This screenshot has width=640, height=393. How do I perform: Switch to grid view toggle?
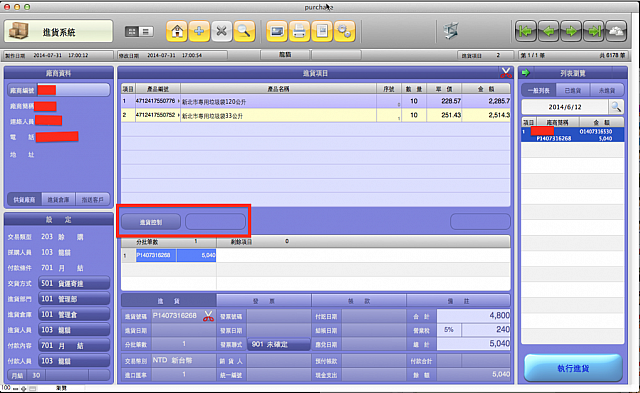coord(132,31)
